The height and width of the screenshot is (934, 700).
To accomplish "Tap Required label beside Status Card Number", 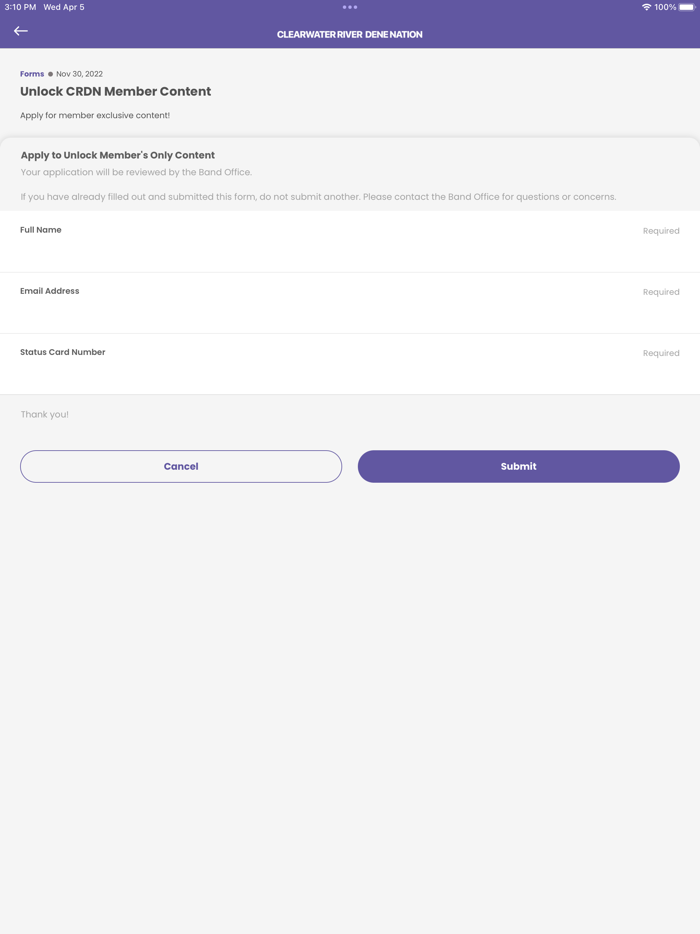I will [661, 353].
